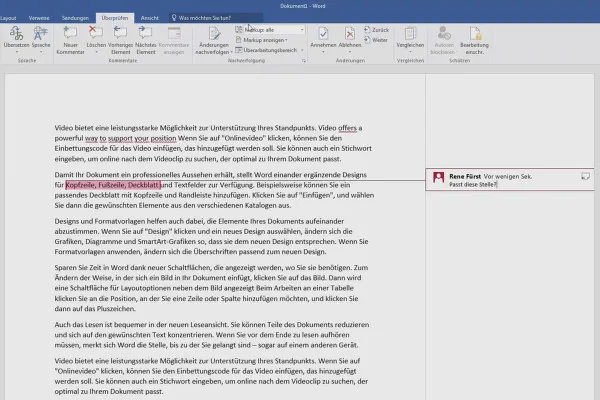Image resolution: width=600 pixels, height=400 pixels.
Task: Switch to the Sendungen tab
Action: pyautogui.click(x=75, y=18)
